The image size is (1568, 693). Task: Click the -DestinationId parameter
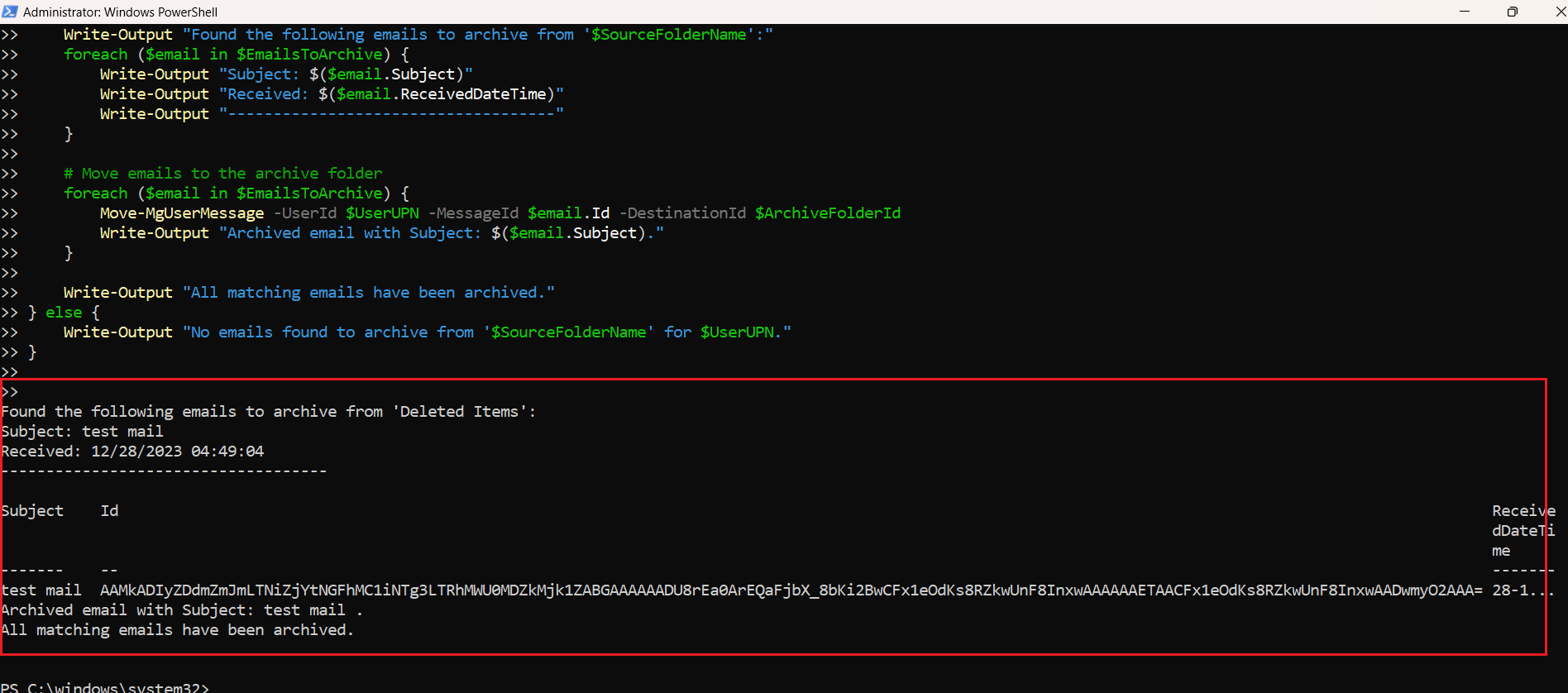point(682,213)
